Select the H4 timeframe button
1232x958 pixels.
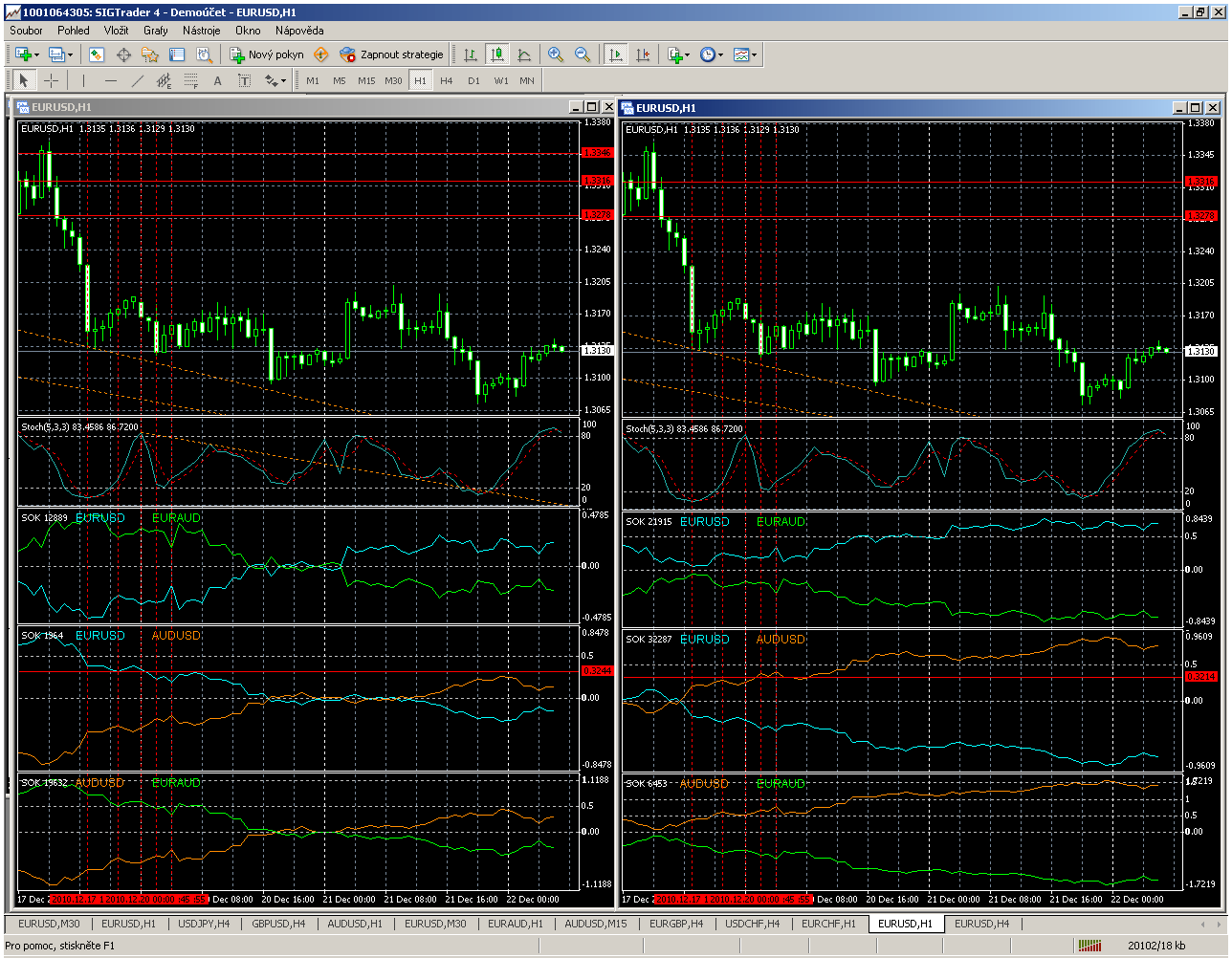[x=447, y=81]
